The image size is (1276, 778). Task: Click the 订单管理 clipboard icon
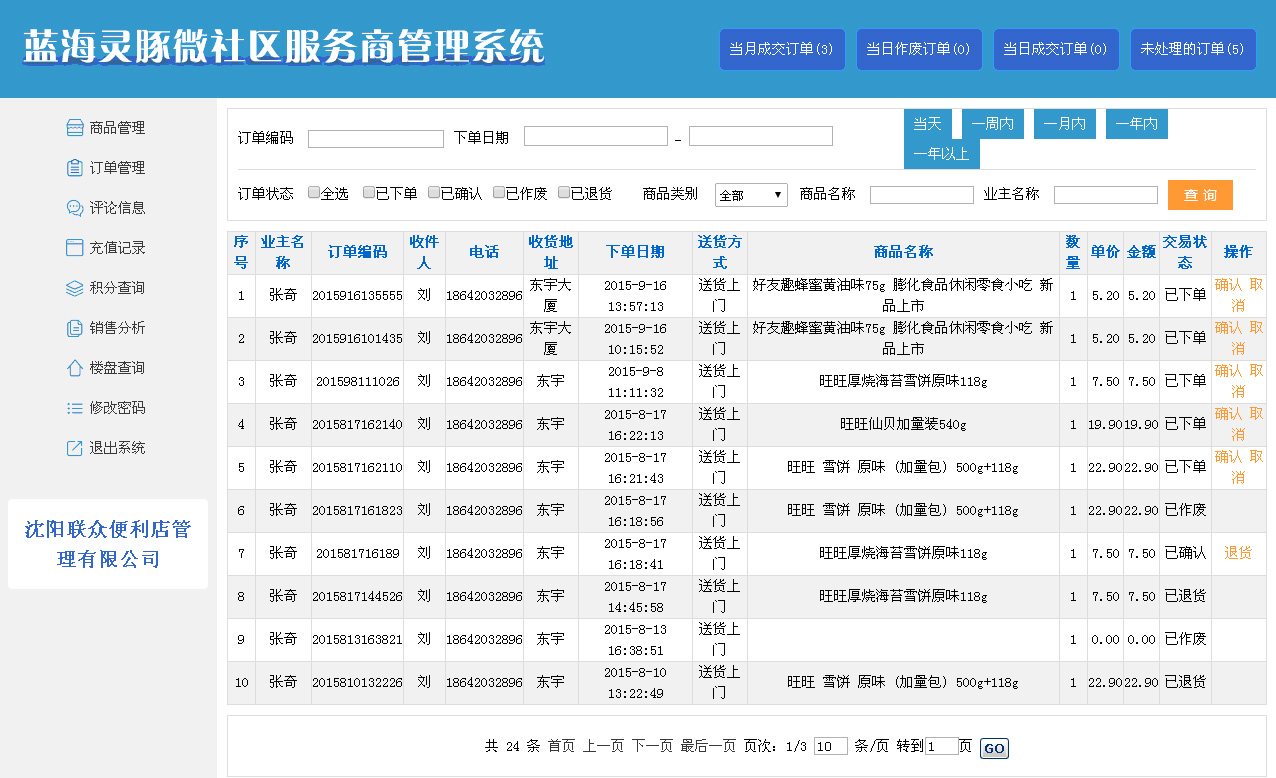pos(74,168)
